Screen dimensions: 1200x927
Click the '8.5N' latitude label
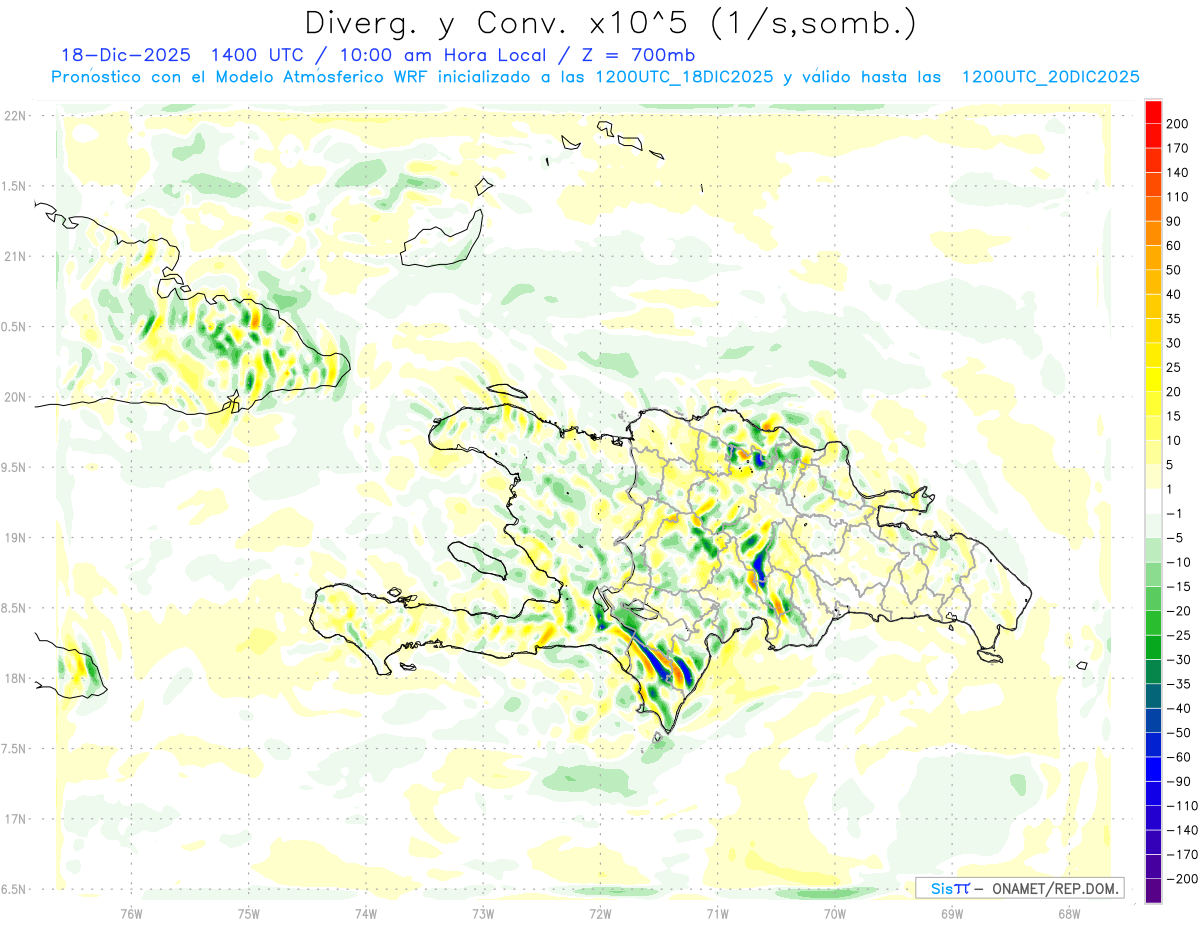[x=14, y=608]
